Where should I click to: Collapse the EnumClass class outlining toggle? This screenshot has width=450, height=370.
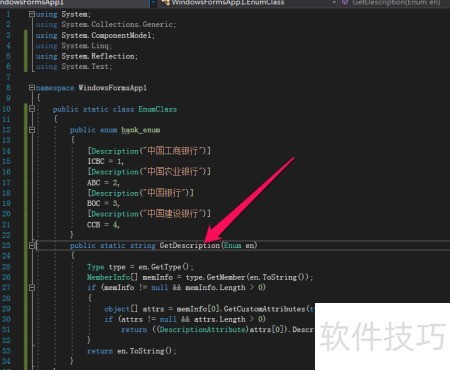[x=32, y=109]
